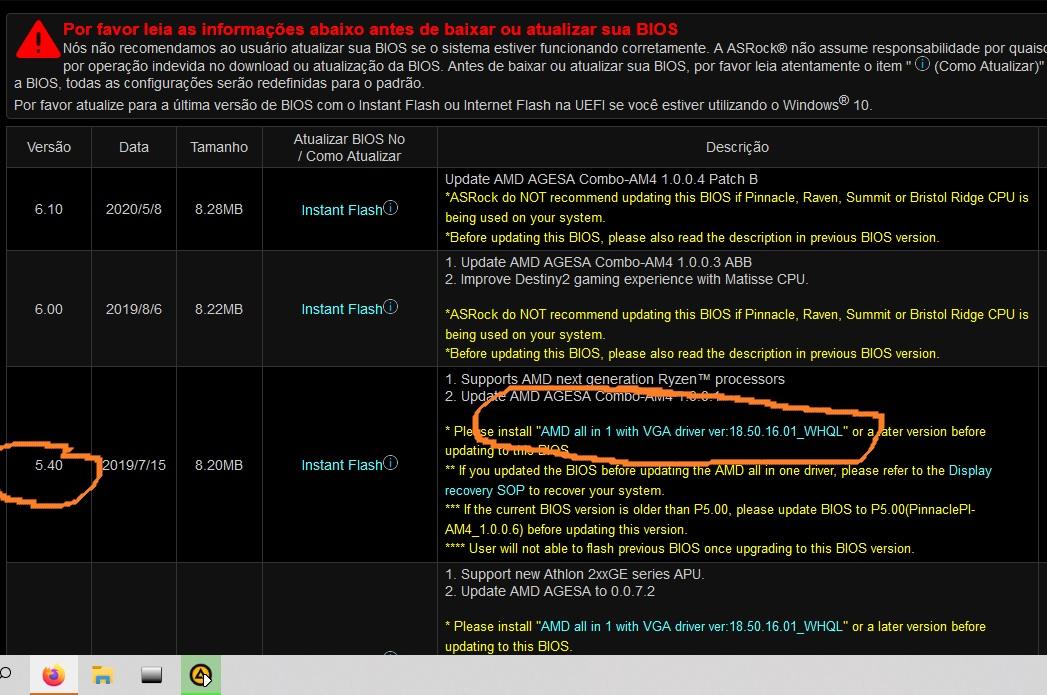Open the Display recovery SOP link
Image resolution: width=1047 pixels, height=695 pixels.
[x=718, y=480]
